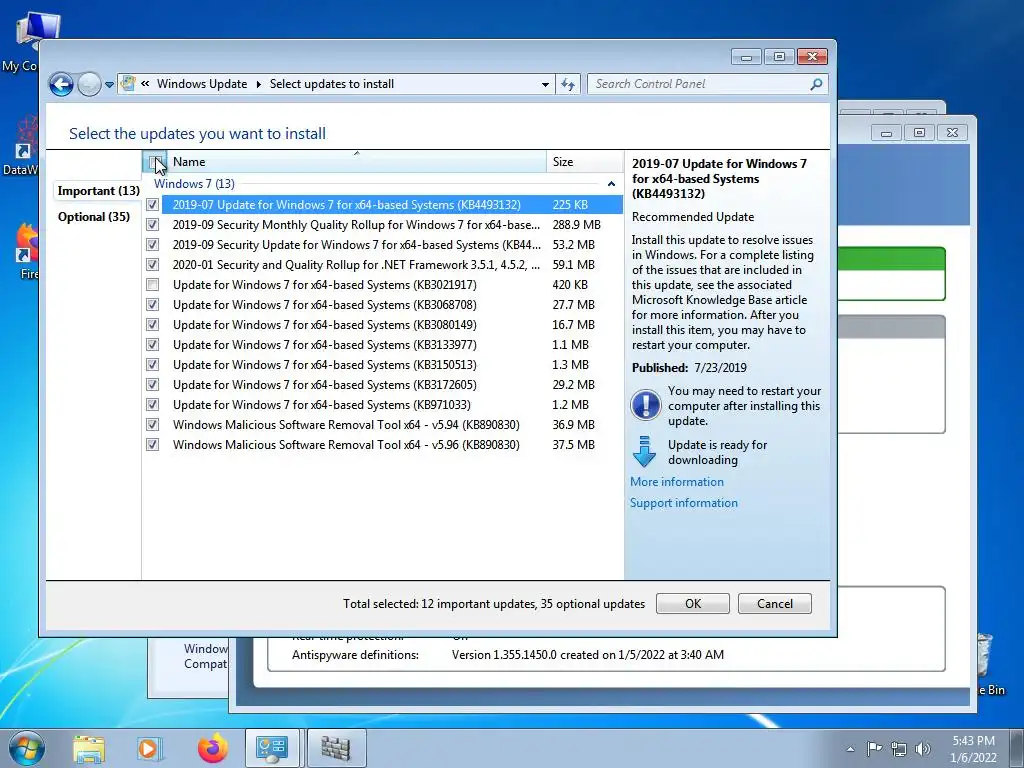The image size is (1024, 768).
Task: Launch Firefox from the taskbar
Action: click(x=212, y=748)
